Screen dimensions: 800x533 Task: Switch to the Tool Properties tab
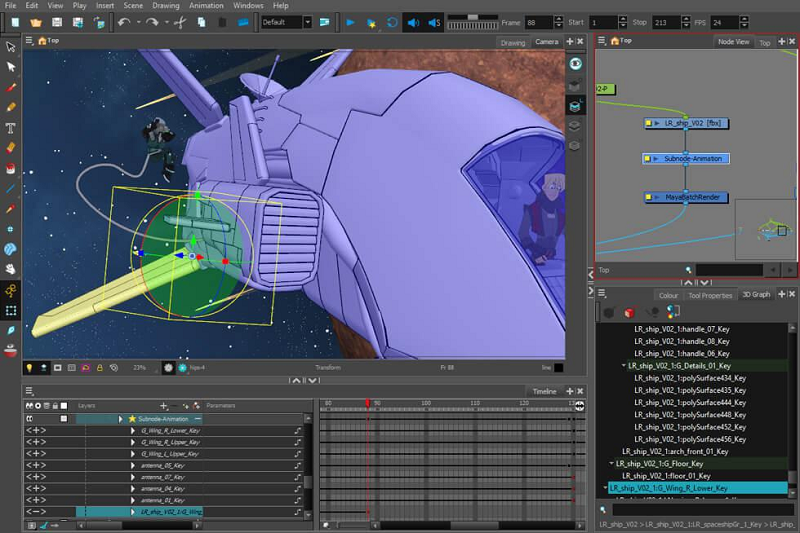(x=709, y=295)
